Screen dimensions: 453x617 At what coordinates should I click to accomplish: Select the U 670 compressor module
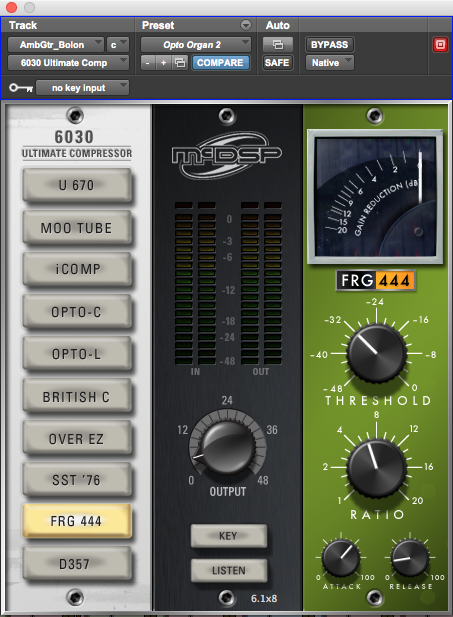tap(77, 185)
